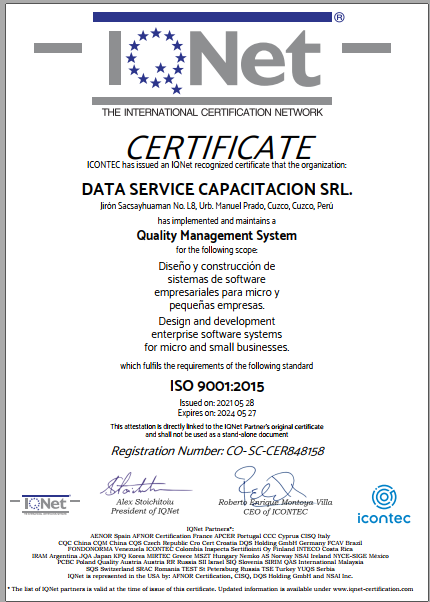The height and width of the screenshot is (602, 430).
Task: Click 'Expires on: 2024 05 27' date
Action: tap(217, 413)
